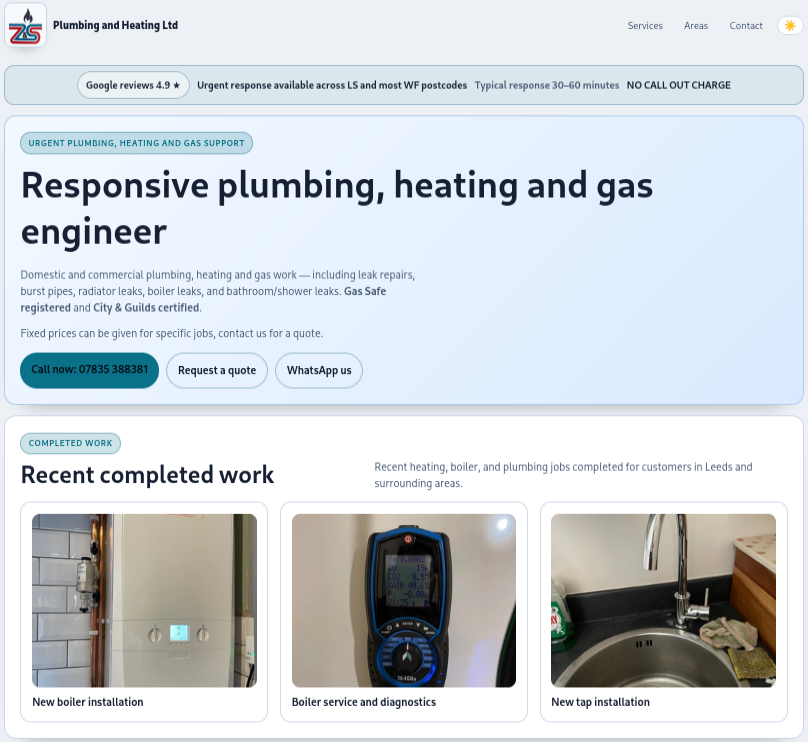
Task: Open the Services menu item
Action: point(645,26)
